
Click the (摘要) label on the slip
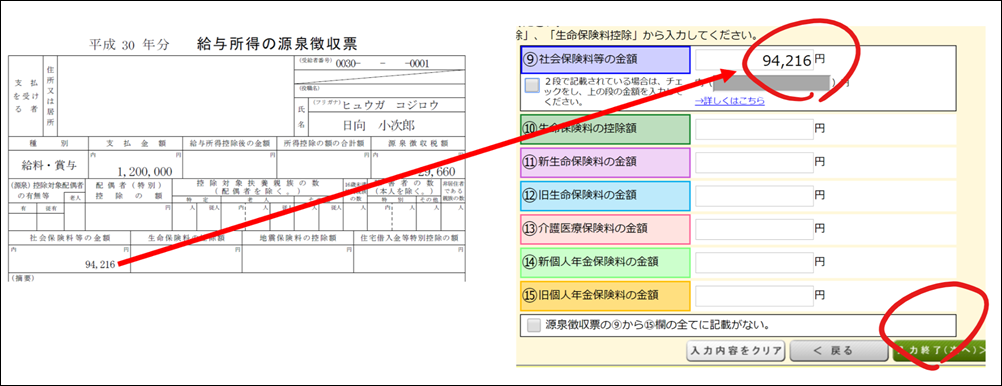(22, 278)
